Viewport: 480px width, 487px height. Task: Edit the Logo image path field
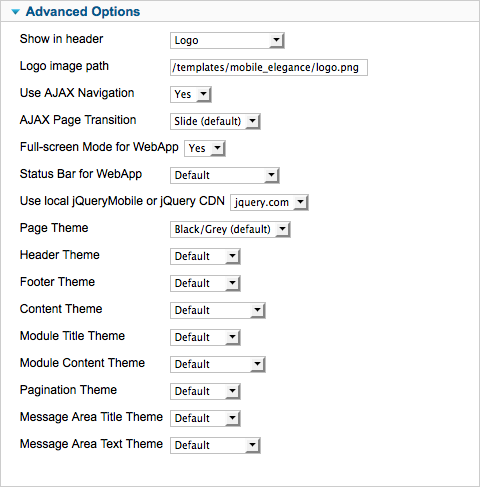point(269,67)
